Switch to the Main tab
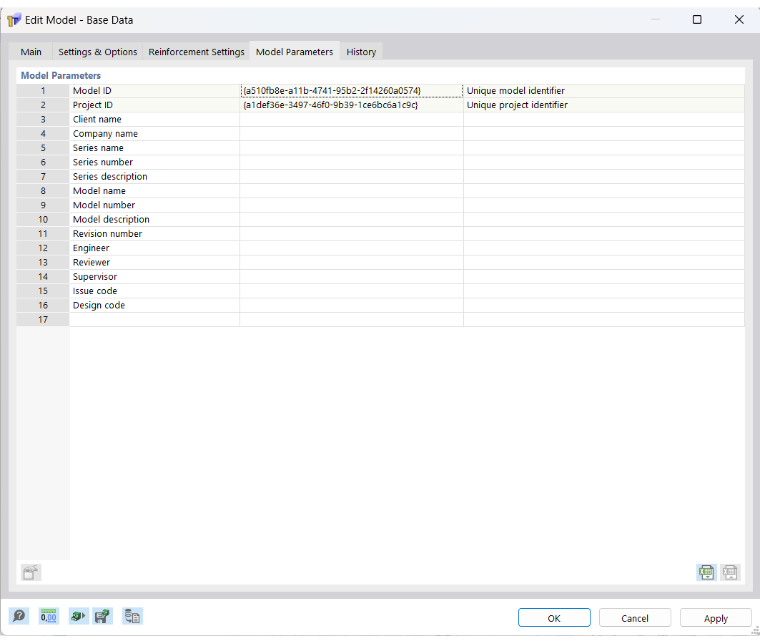Viewport: 760px width, 643px height. (x=31, y=52)
